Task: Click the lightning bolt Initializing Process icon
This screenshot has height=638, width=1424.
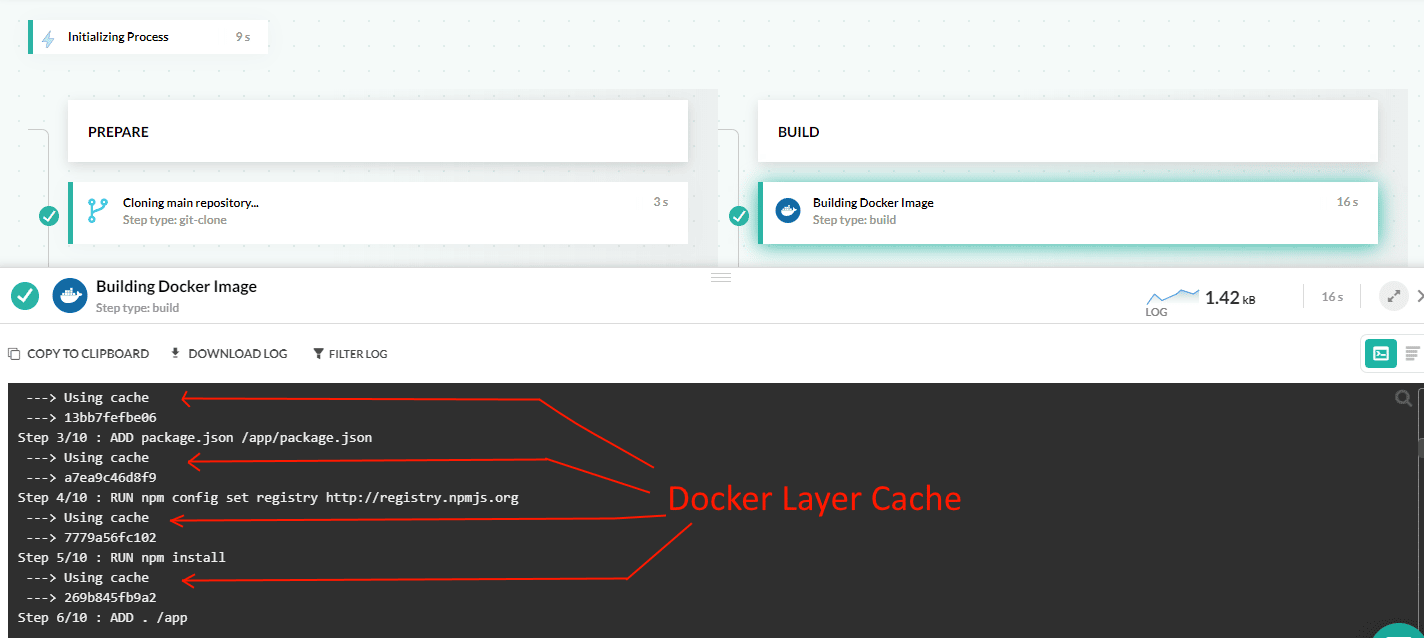Action: pyautogui.click(x=48, y=38)
